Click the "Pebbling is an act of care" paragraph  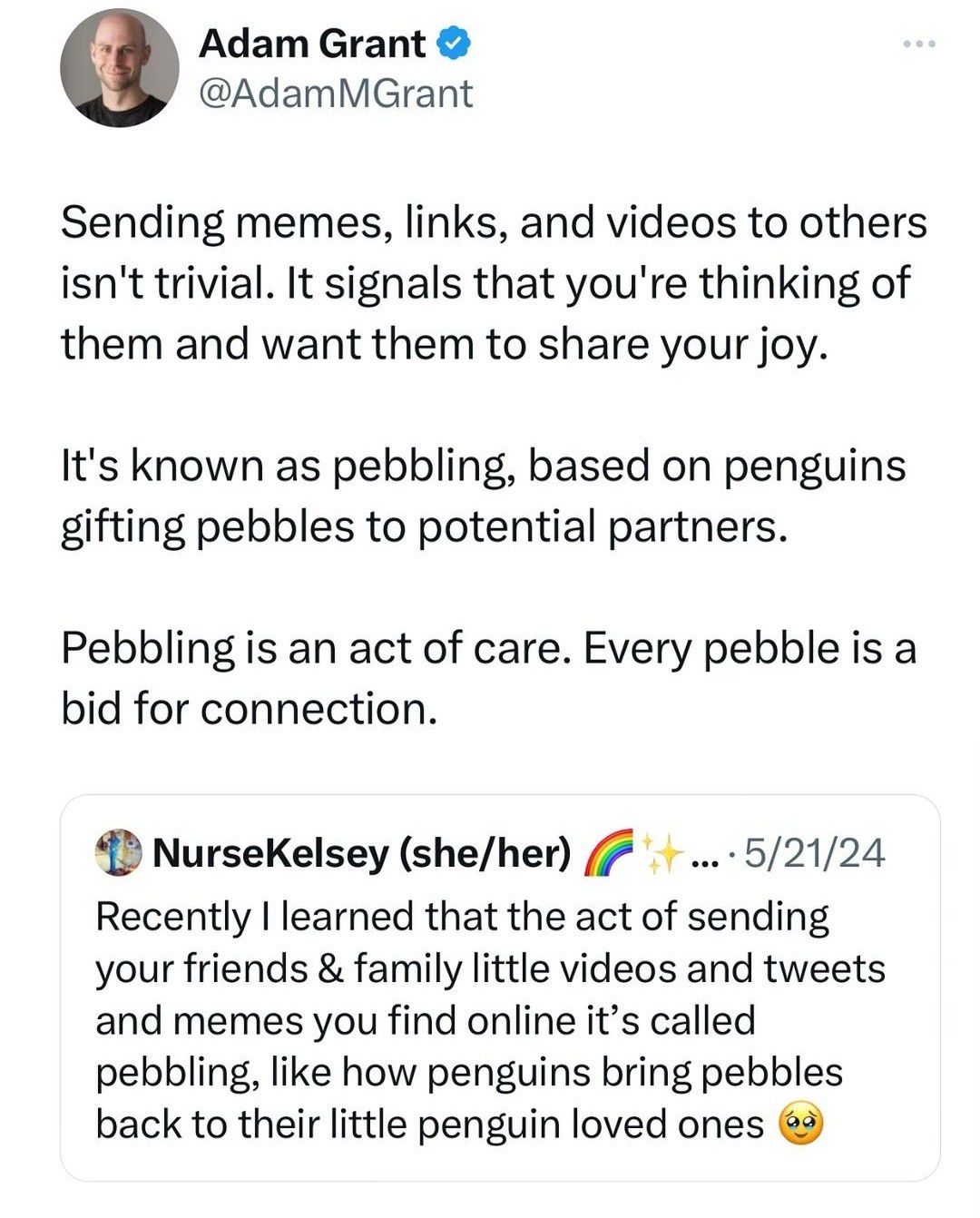[488, 678]
